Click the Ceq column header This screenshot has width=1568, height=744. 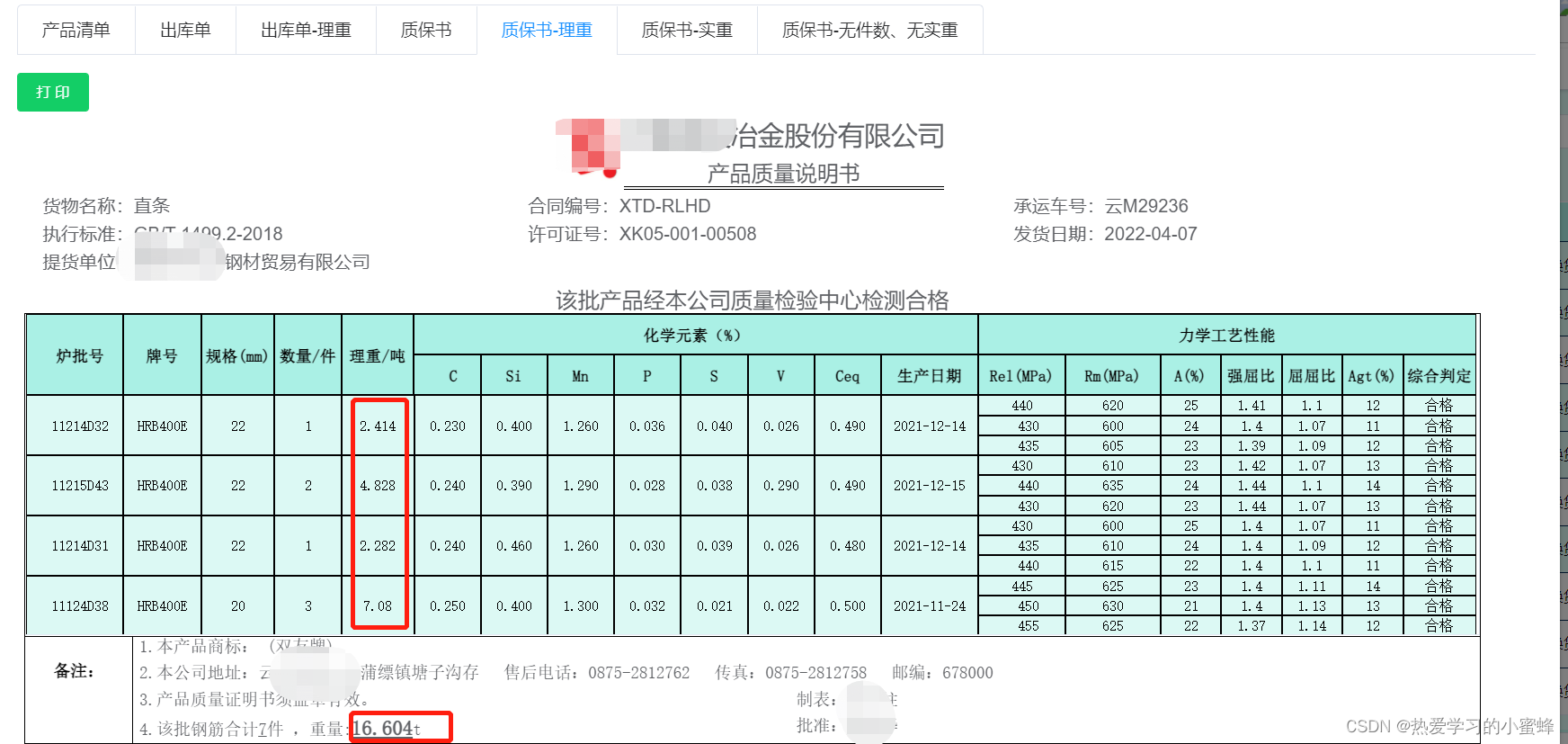point(847,375)
